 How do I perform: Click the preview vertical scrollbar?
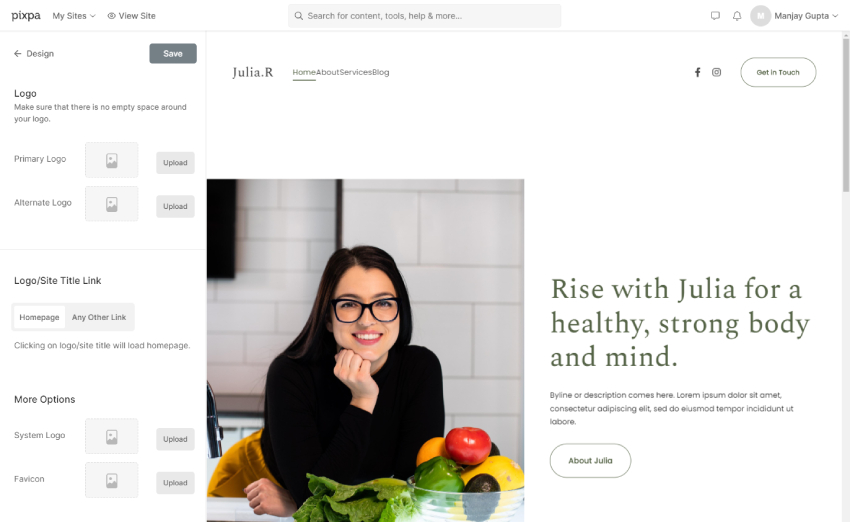pyautogui.click(x=846, y=114)
